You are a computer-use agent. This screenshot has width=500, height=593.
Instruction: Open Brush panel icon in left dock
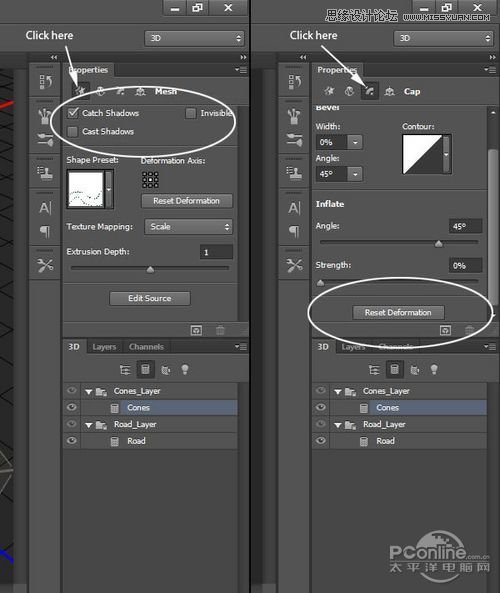45,140
